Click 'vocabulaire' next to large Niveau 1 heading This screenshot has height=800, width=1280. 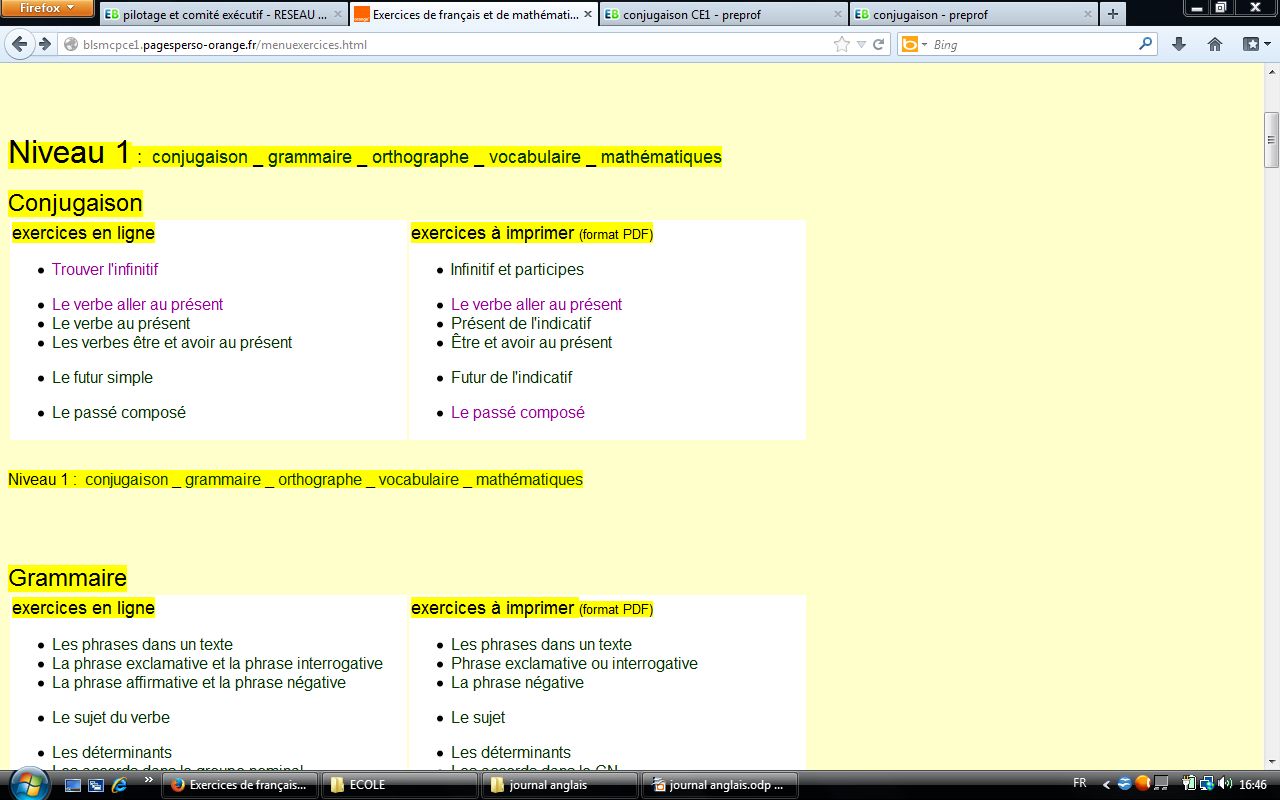[534, 157]
